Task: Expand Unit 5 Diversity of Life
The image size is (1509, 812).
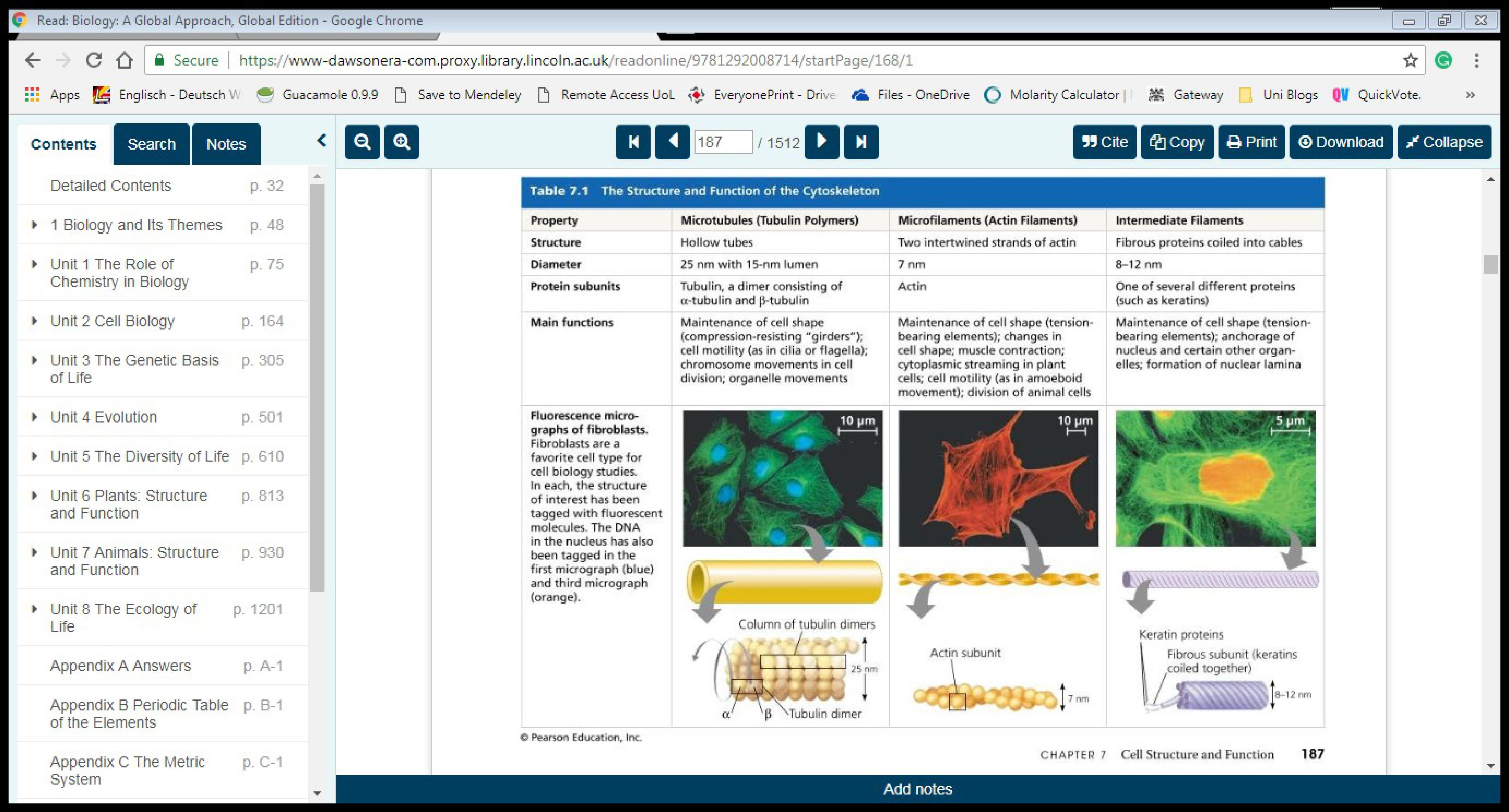Action: point(35,456)
